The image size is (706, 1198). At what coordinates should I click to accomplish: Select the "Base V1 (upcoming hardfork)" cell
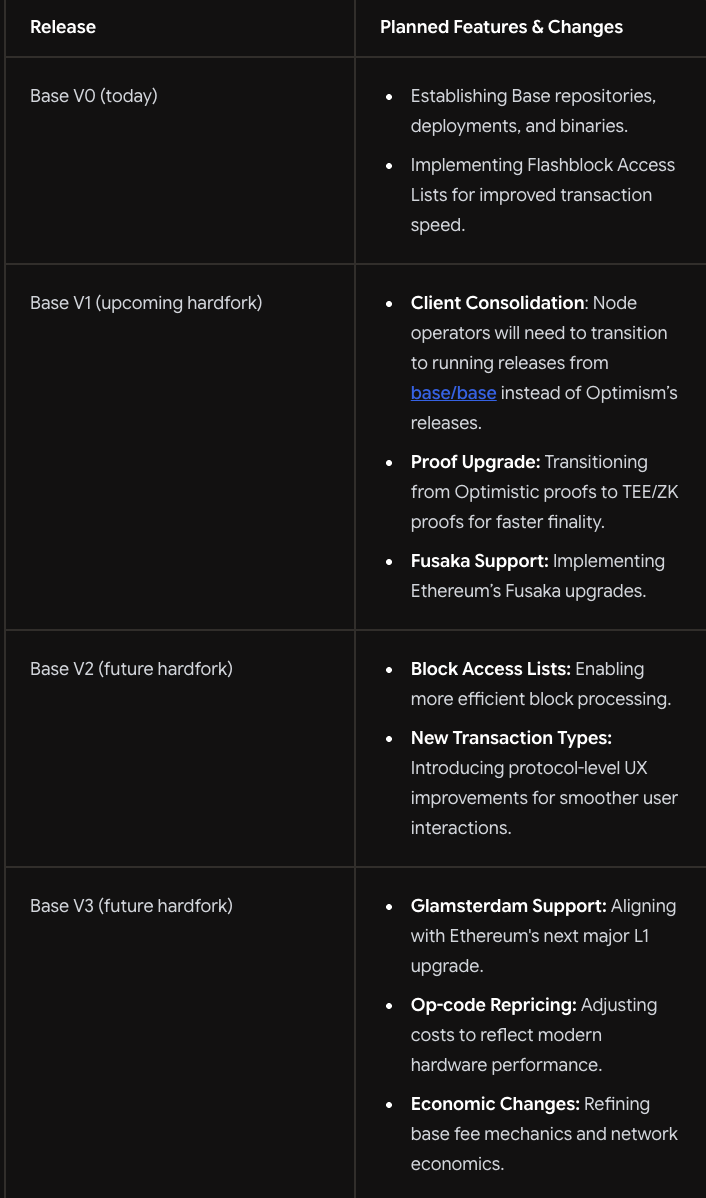point(146,302)
